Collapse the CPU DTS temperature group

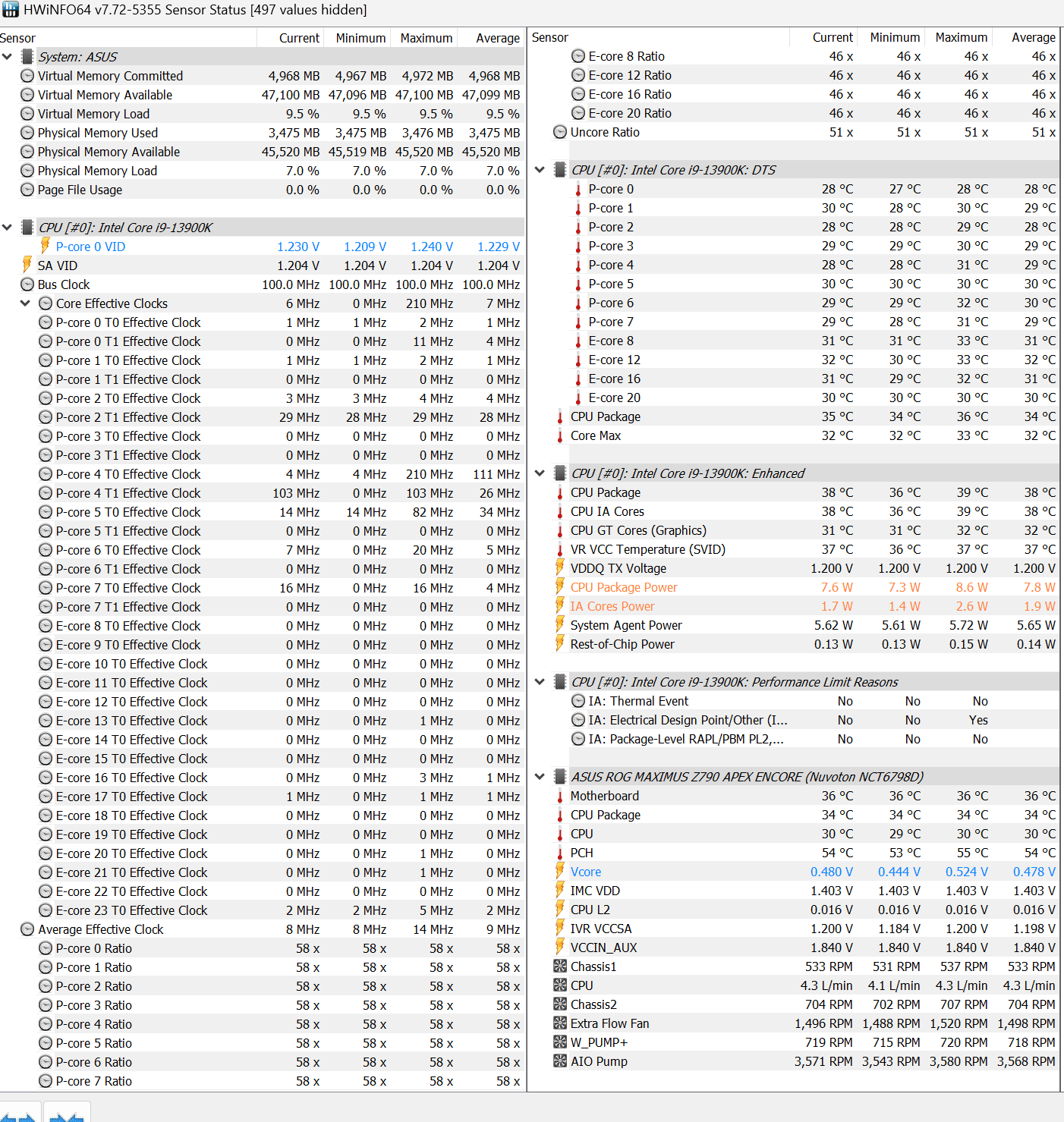540,170
